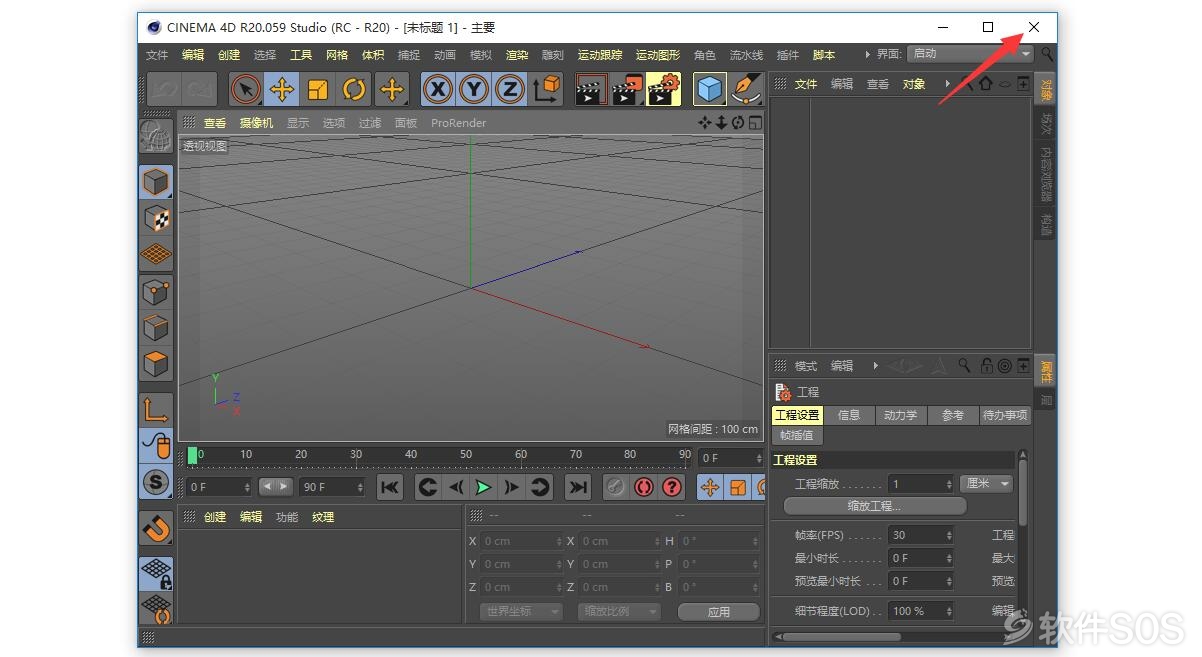The width and height of the screenshot is (1202, 657).
Task: Click the 缩放工程 button
Action: coord(874,506)
